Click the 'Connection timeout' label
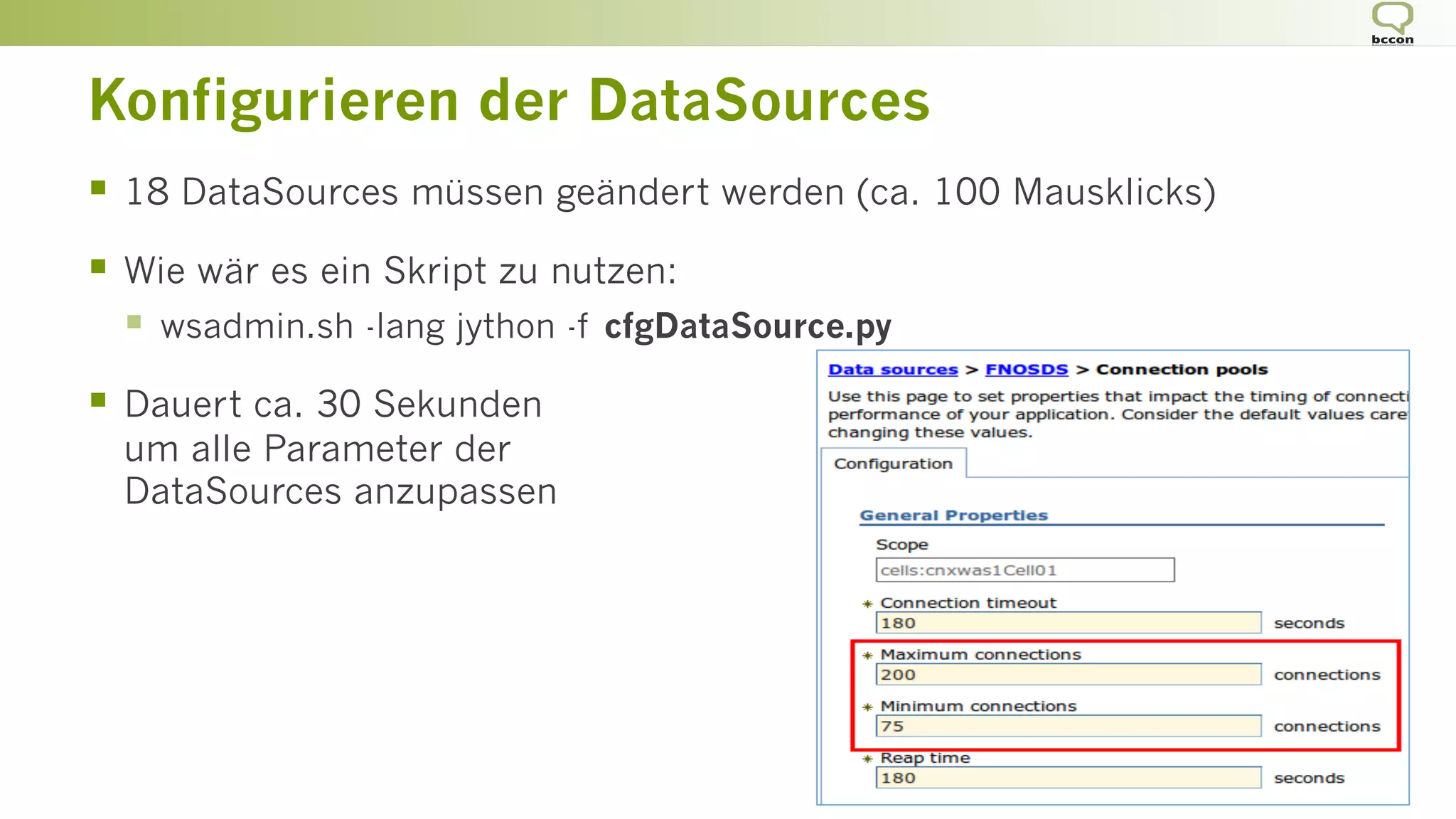Image resolution: width=1456 pixels, height=819 pixels. coord(968,603)
